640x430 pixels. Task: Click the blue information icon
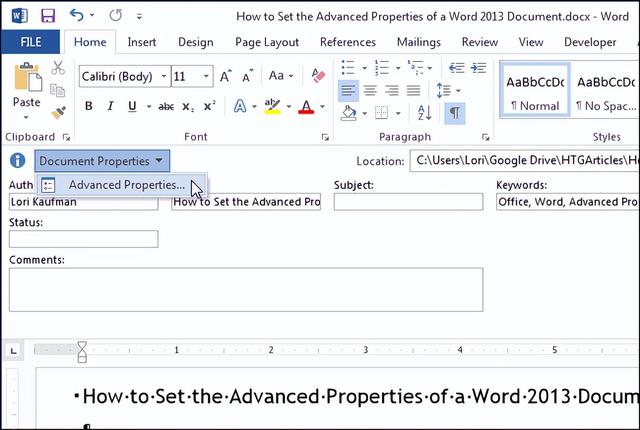(x=18, y=160)
